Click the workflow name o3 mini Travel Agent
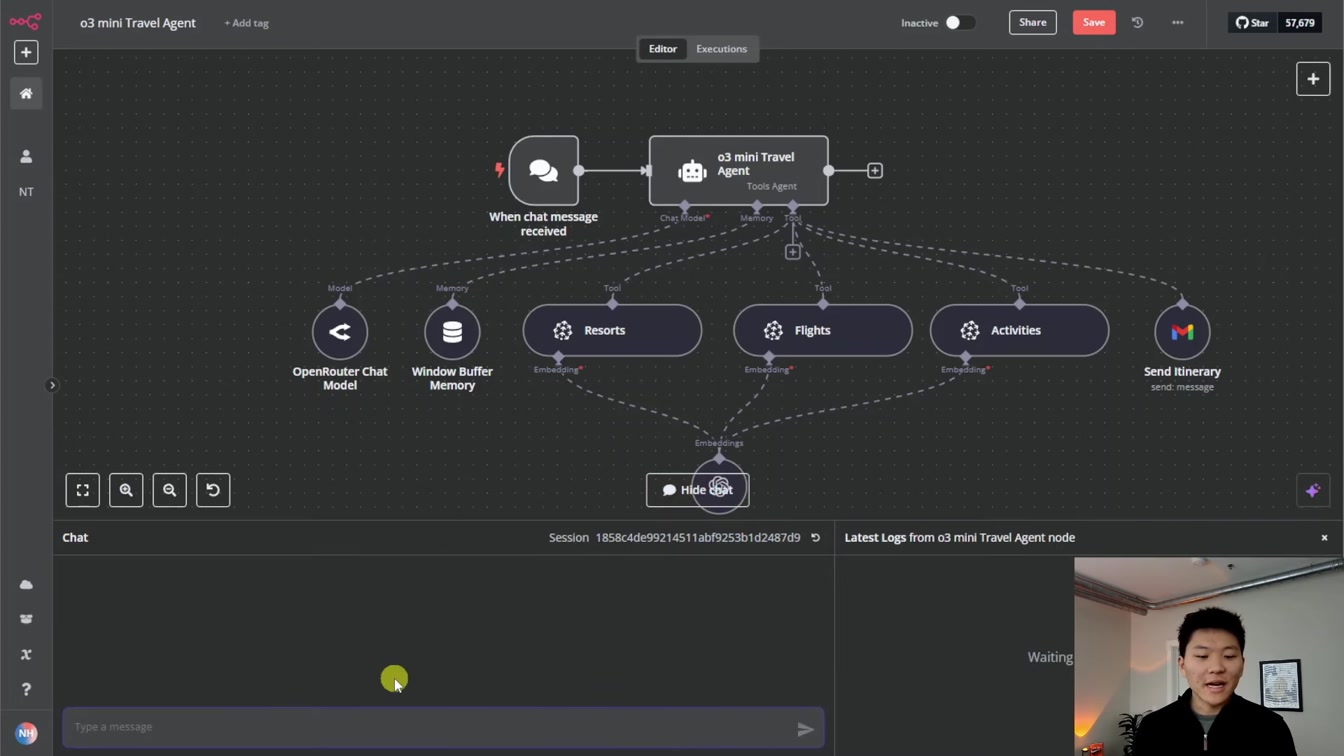Screen dimensions: 1344x756 coord(138,23)
